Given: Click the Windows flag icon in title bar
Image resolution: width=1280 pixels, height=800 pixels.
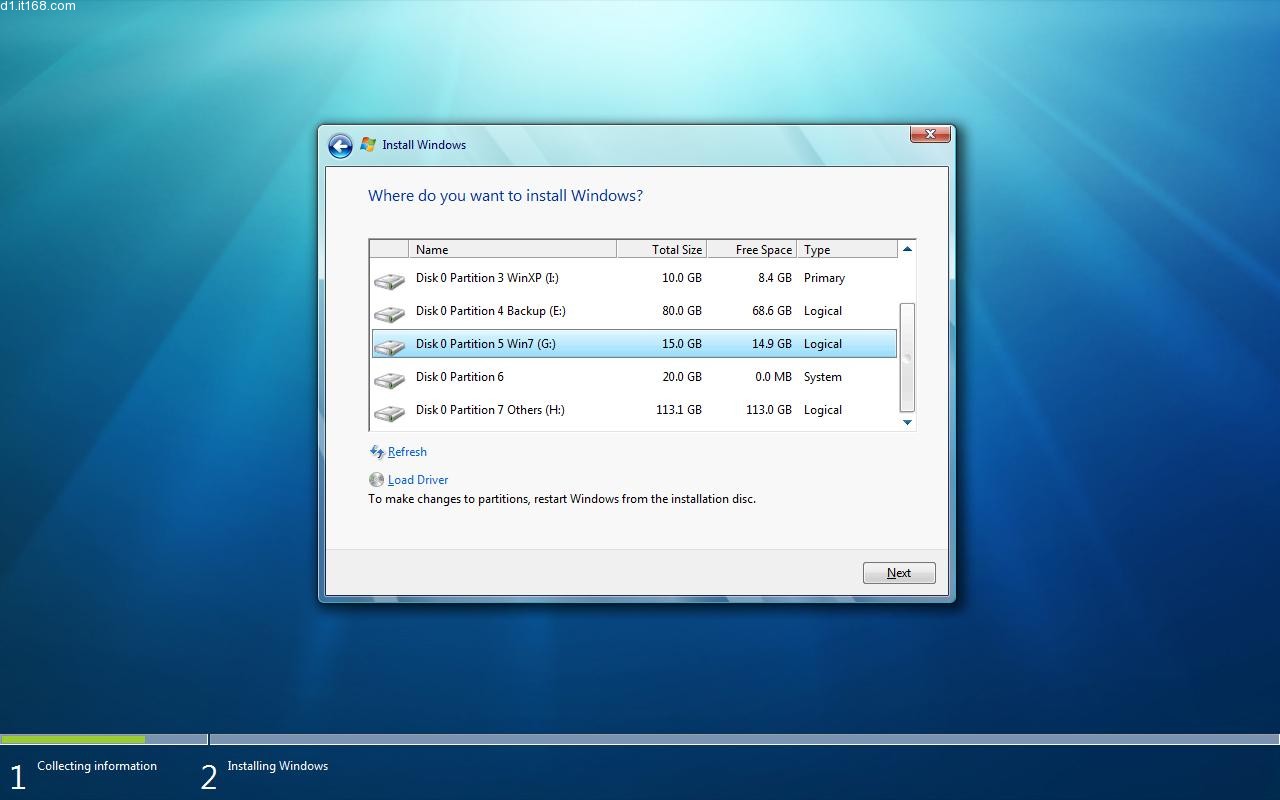Looking at the screenshot, I should coord(368,145).
